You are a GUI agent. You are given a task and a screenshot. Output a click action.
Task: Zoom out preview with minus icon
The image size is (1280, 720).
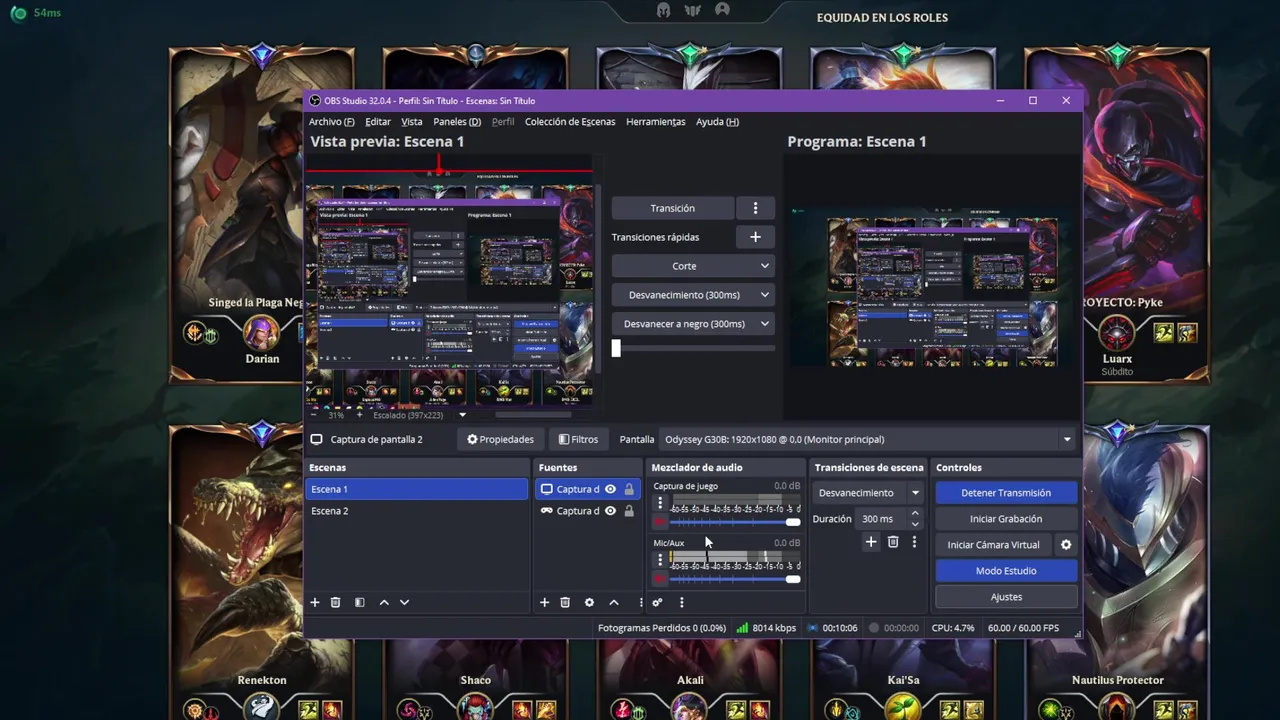tap(313, 415)
